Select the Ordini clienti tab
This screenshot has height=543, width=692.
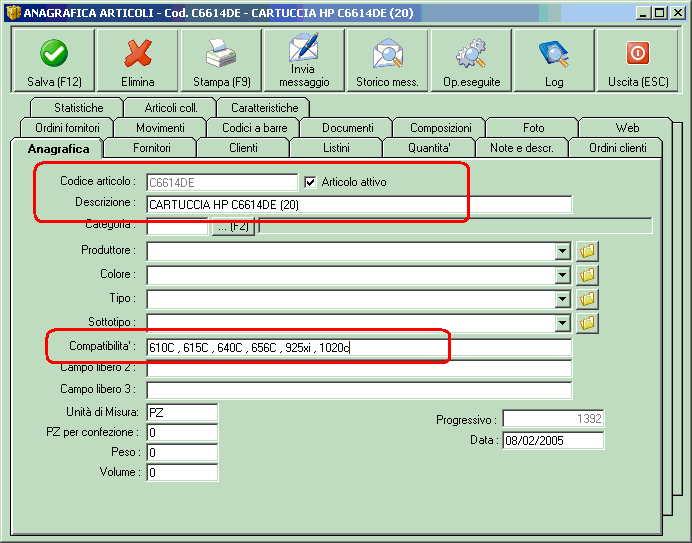(617, 148)
